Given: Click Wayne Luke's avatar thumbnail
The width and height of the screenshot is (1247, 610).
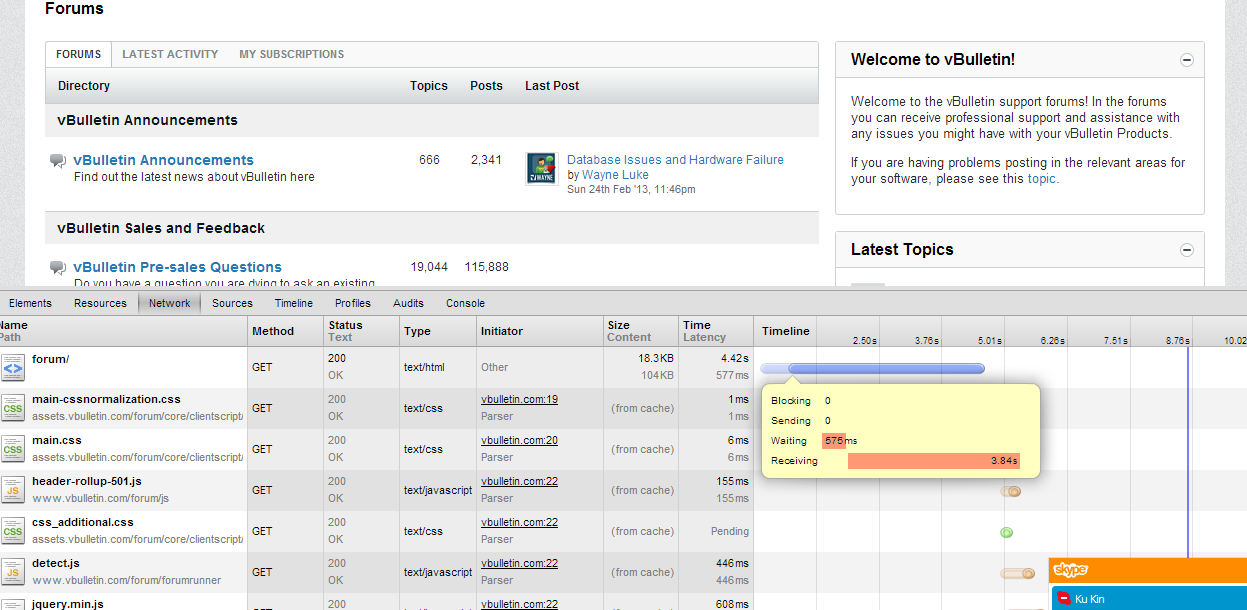Looking at the screenshot, I should pos(541,169).
